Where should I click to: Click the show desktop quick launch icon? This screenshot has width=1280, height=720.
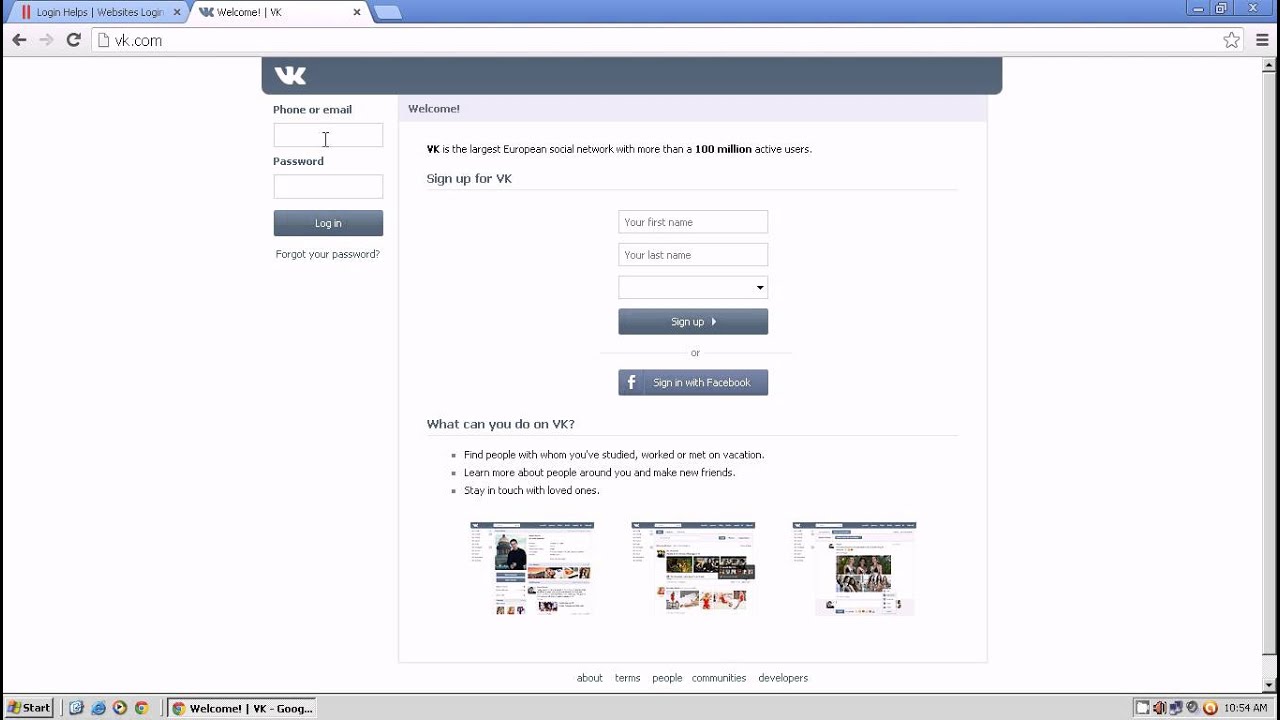click(76, 708)
